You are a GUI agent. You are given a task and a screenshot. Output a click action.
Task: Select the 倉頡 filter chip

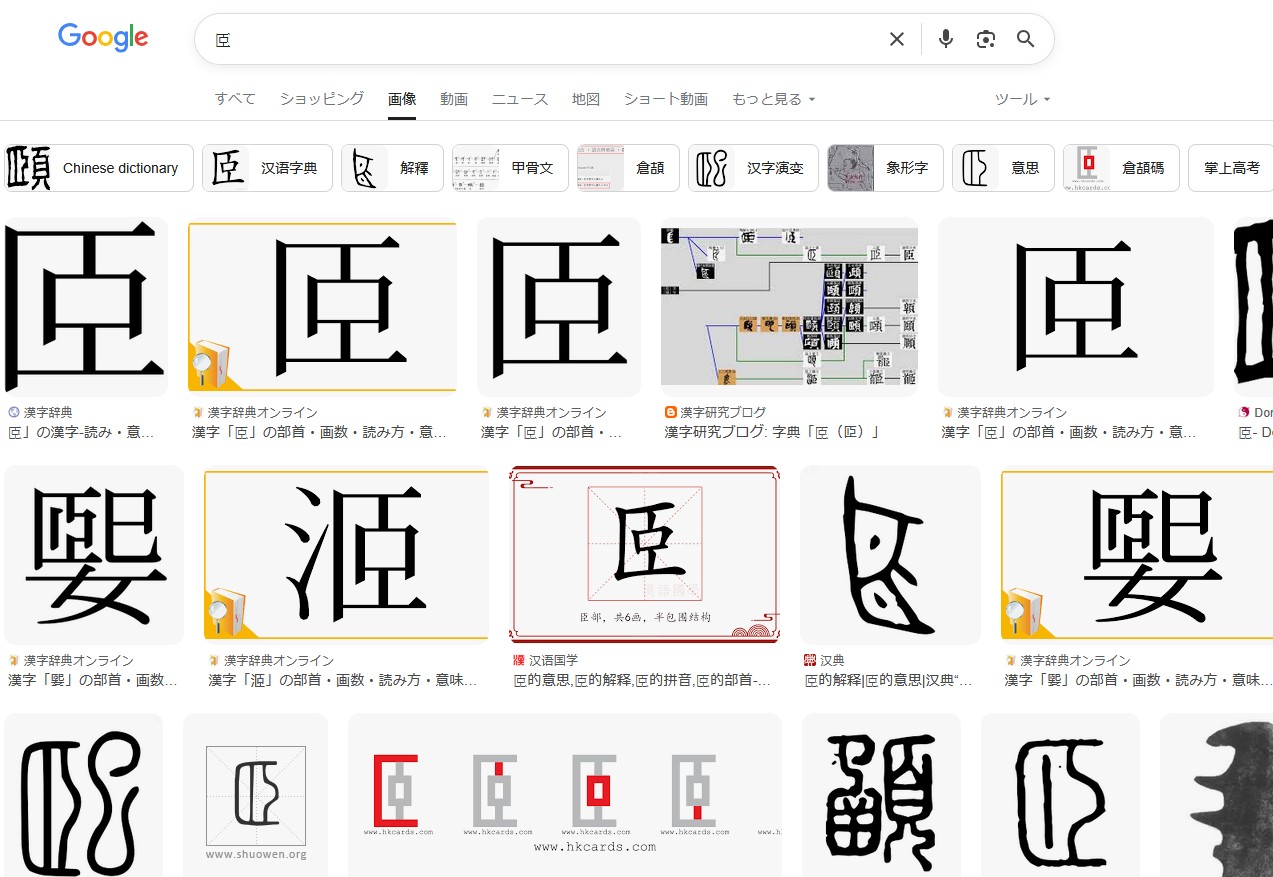click(x=628, y=168)
